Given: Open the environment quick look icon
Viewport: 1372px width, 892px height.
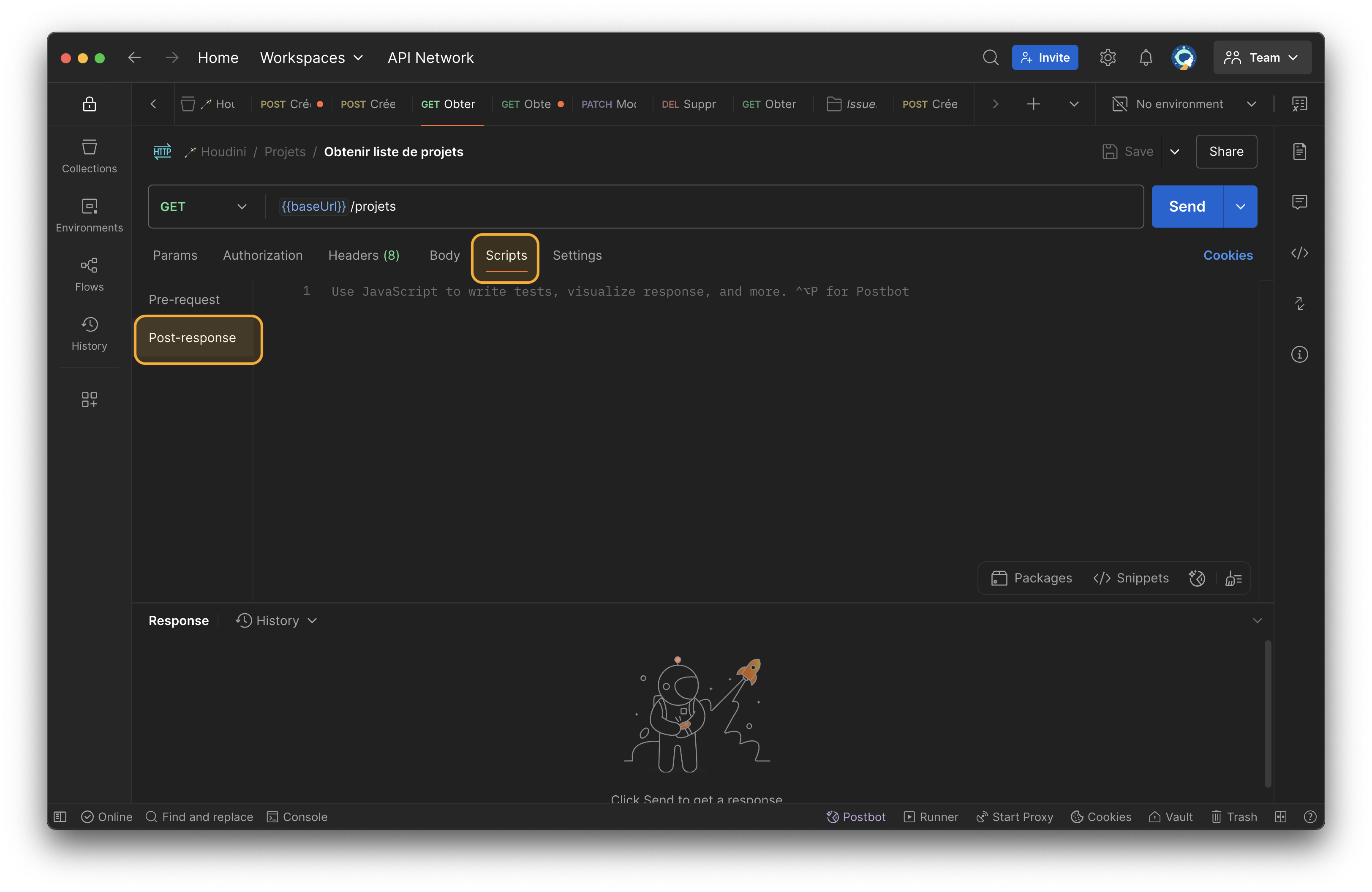Looking at the screenshot, I should pos(1299,104).
